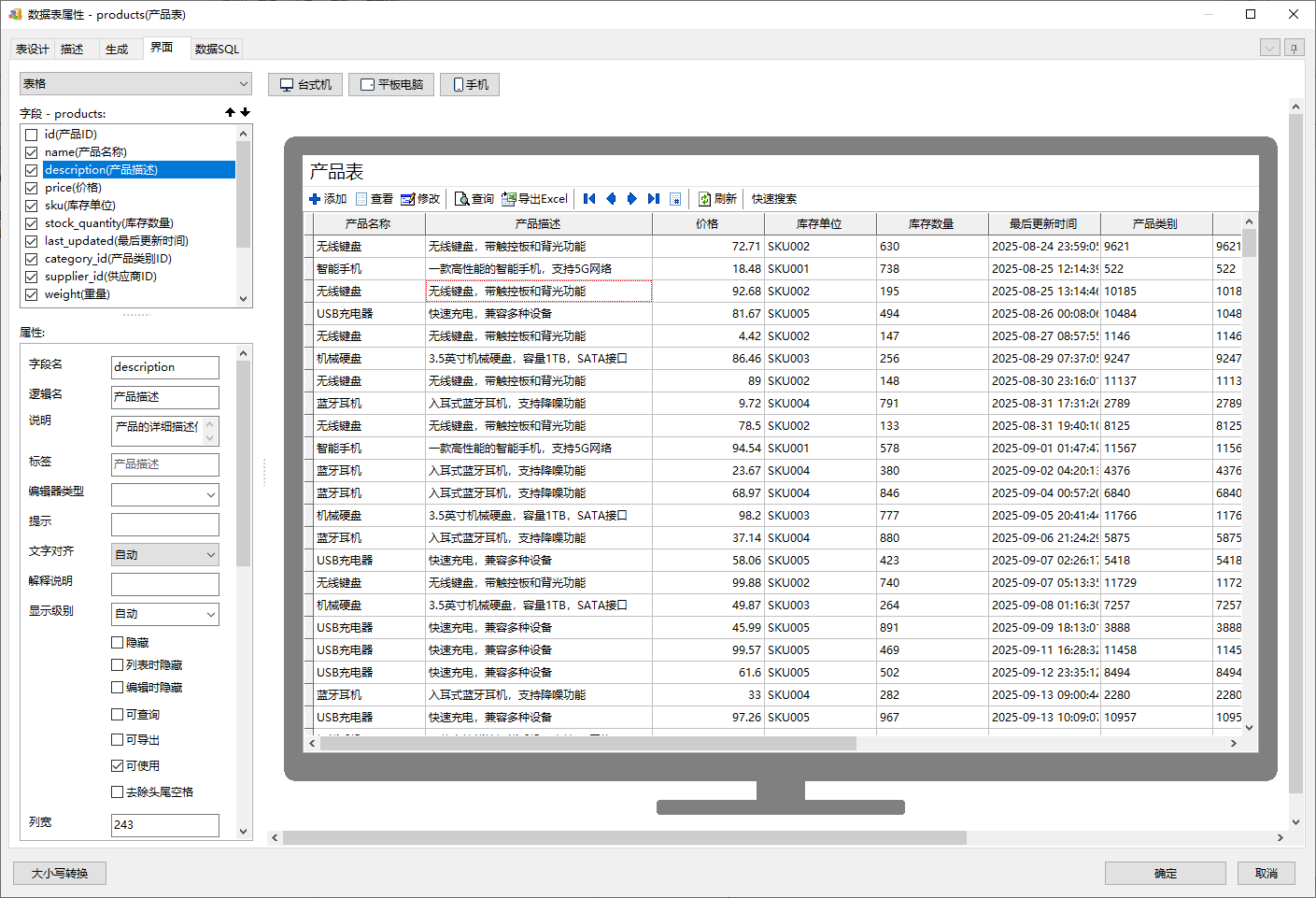Click the 查询 (query) magnifier icon
1316x898 pixels.
pos(461,199)
